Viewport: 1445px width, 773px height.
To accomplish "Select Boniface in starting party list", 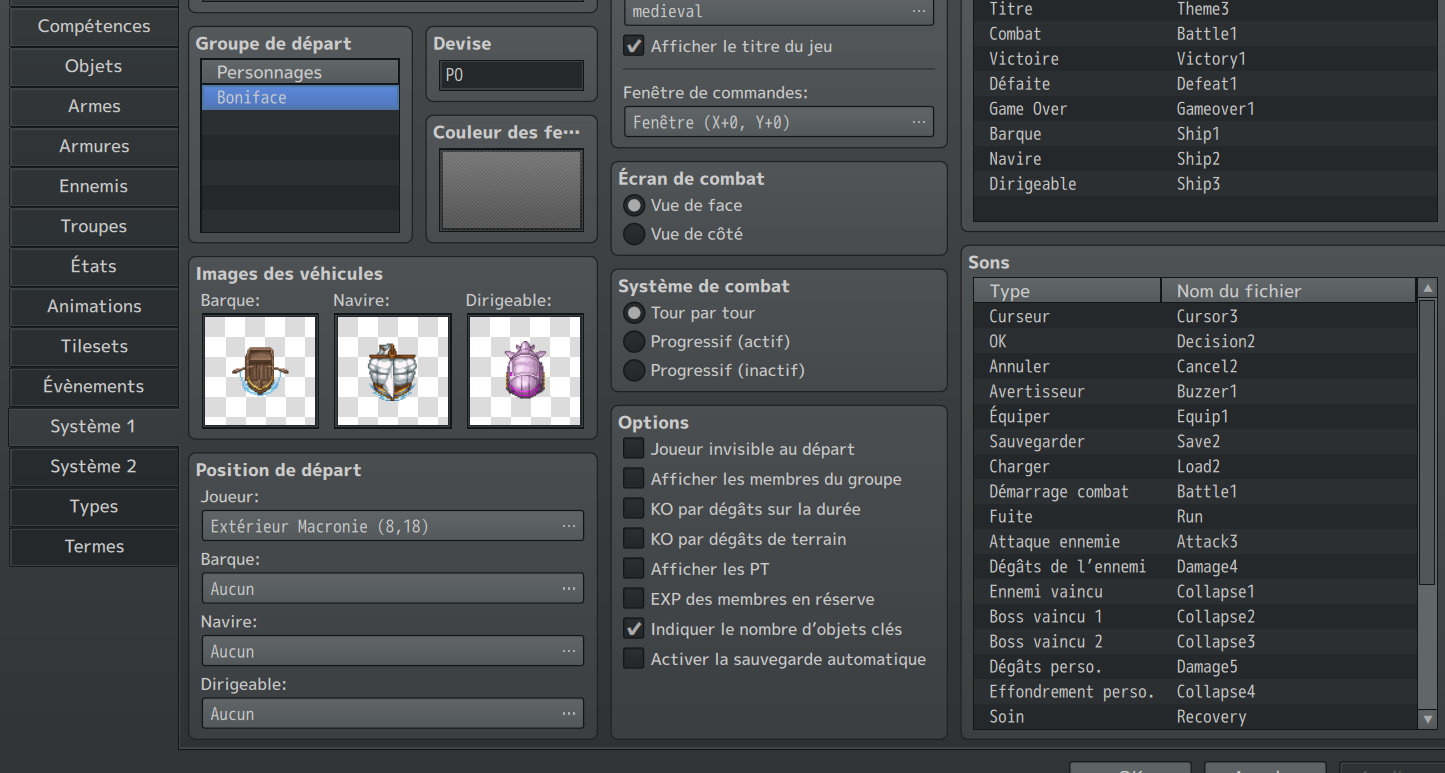I will (x=299, y=98).
